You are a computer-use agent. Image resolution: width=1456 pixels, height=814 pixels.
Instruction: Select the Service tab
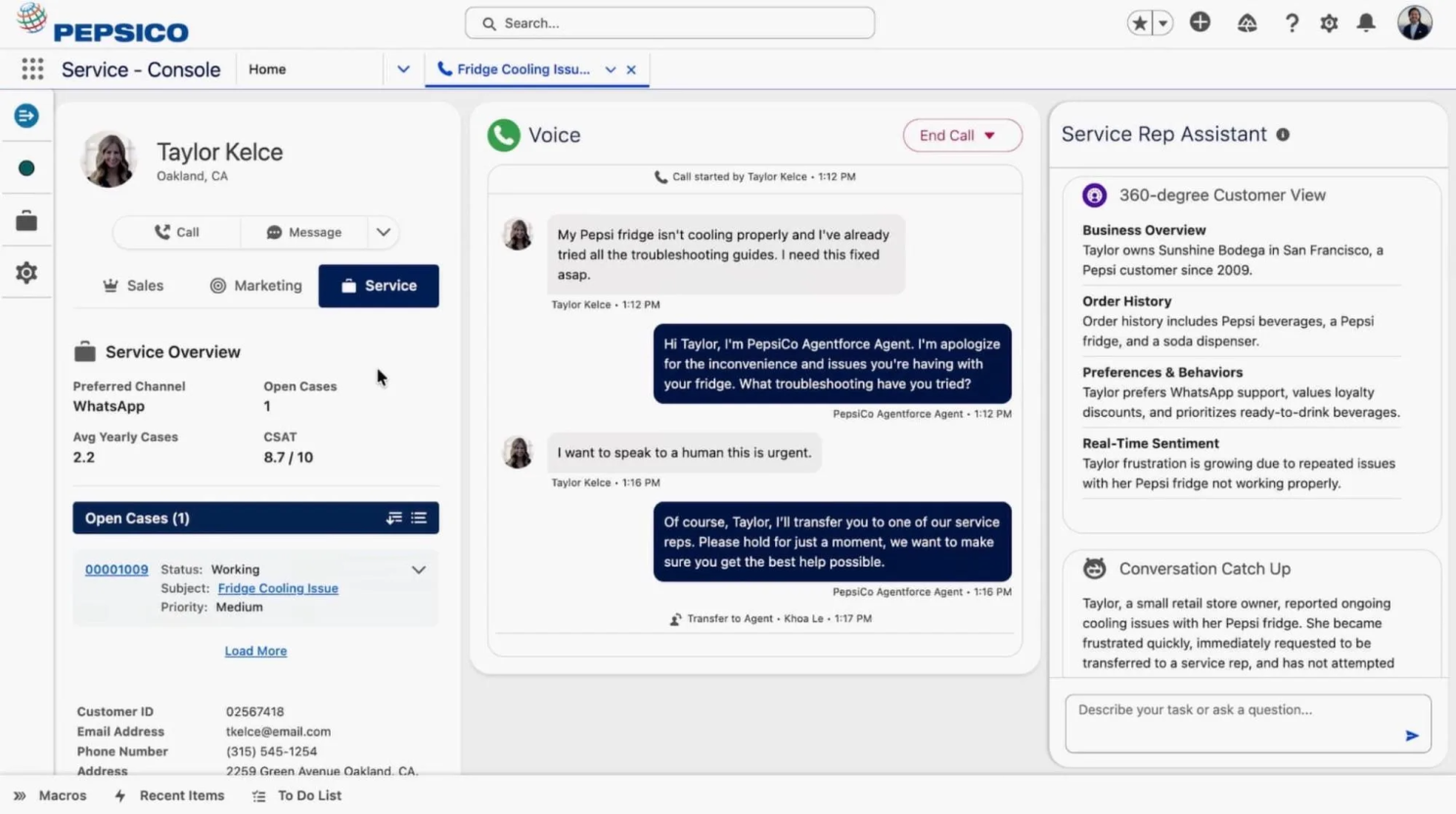[x=379, y=286]
